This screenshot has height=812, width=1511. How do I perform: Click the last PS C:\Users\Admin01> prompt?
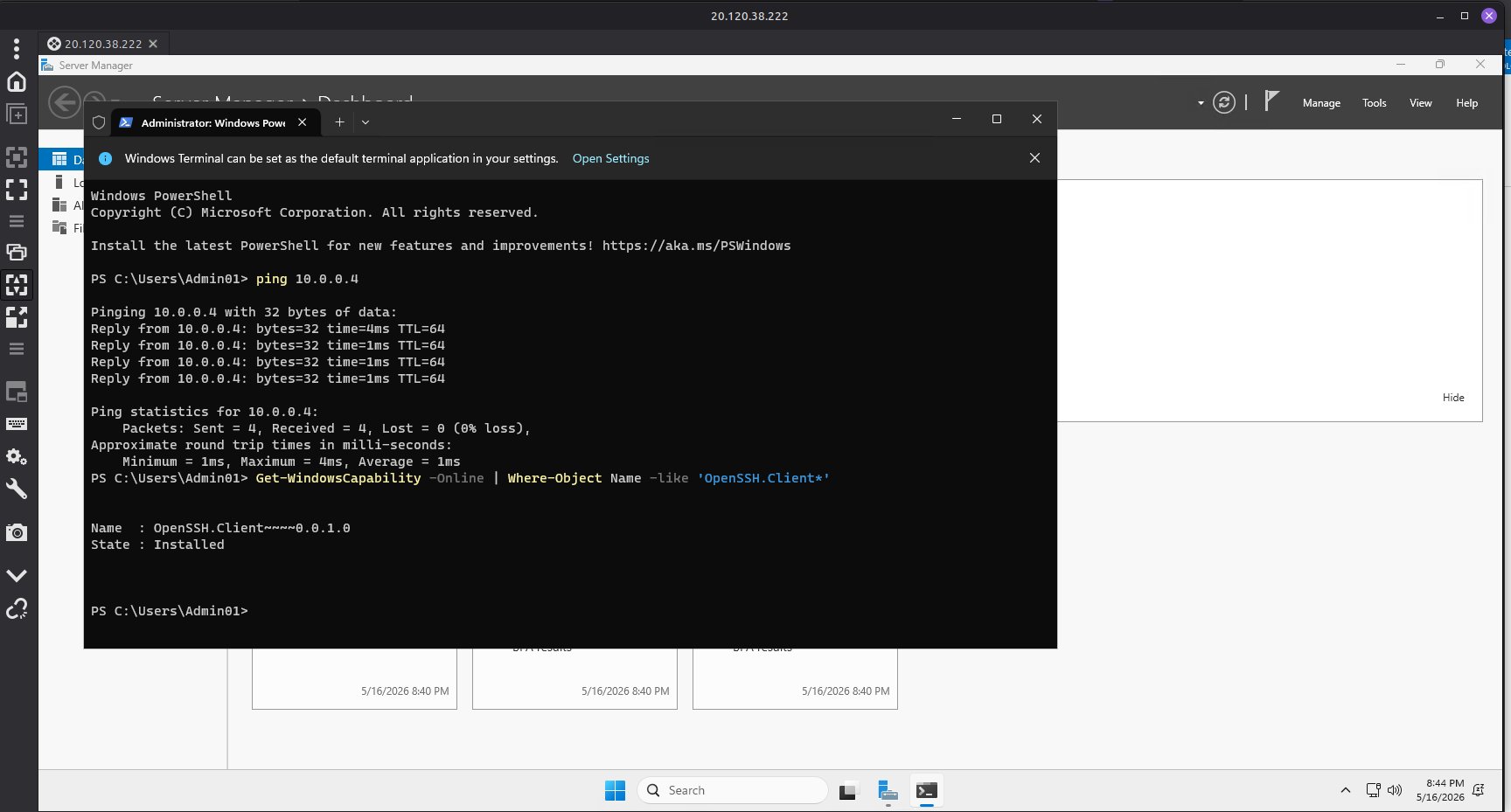tap(170, 611)
